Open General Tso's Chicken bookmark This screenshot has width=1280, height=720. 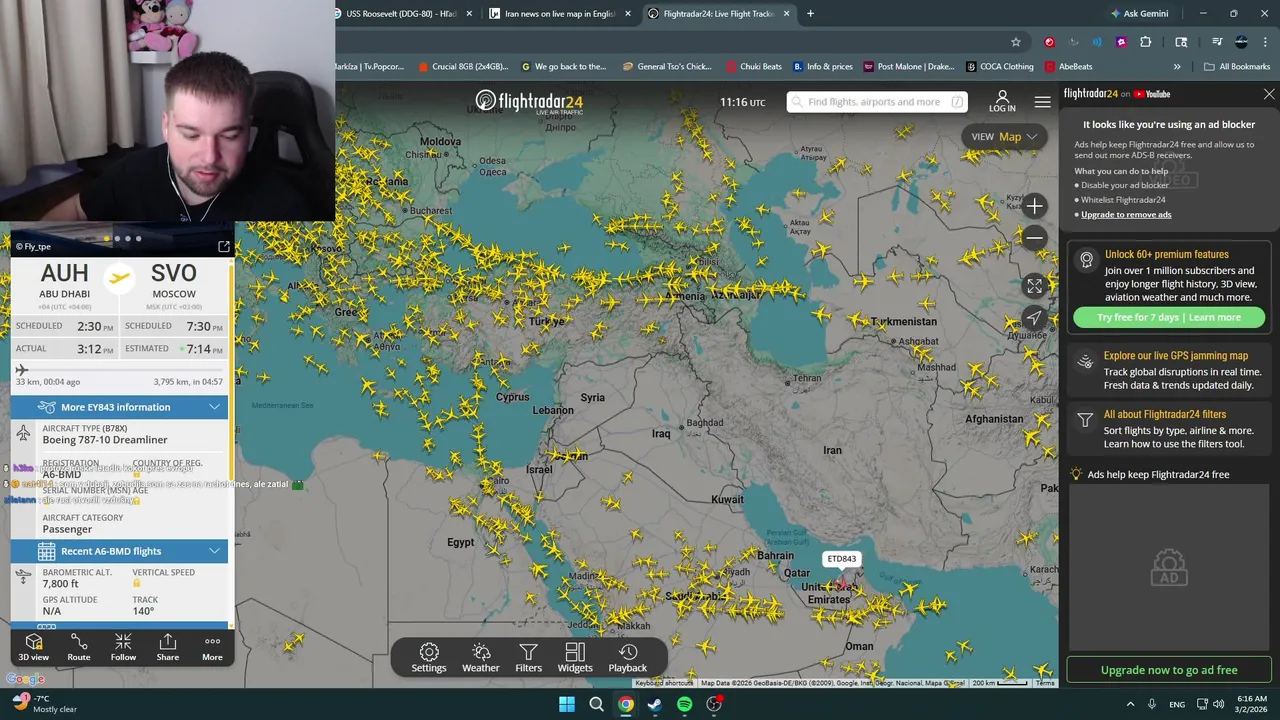click(x=666, y=67)
